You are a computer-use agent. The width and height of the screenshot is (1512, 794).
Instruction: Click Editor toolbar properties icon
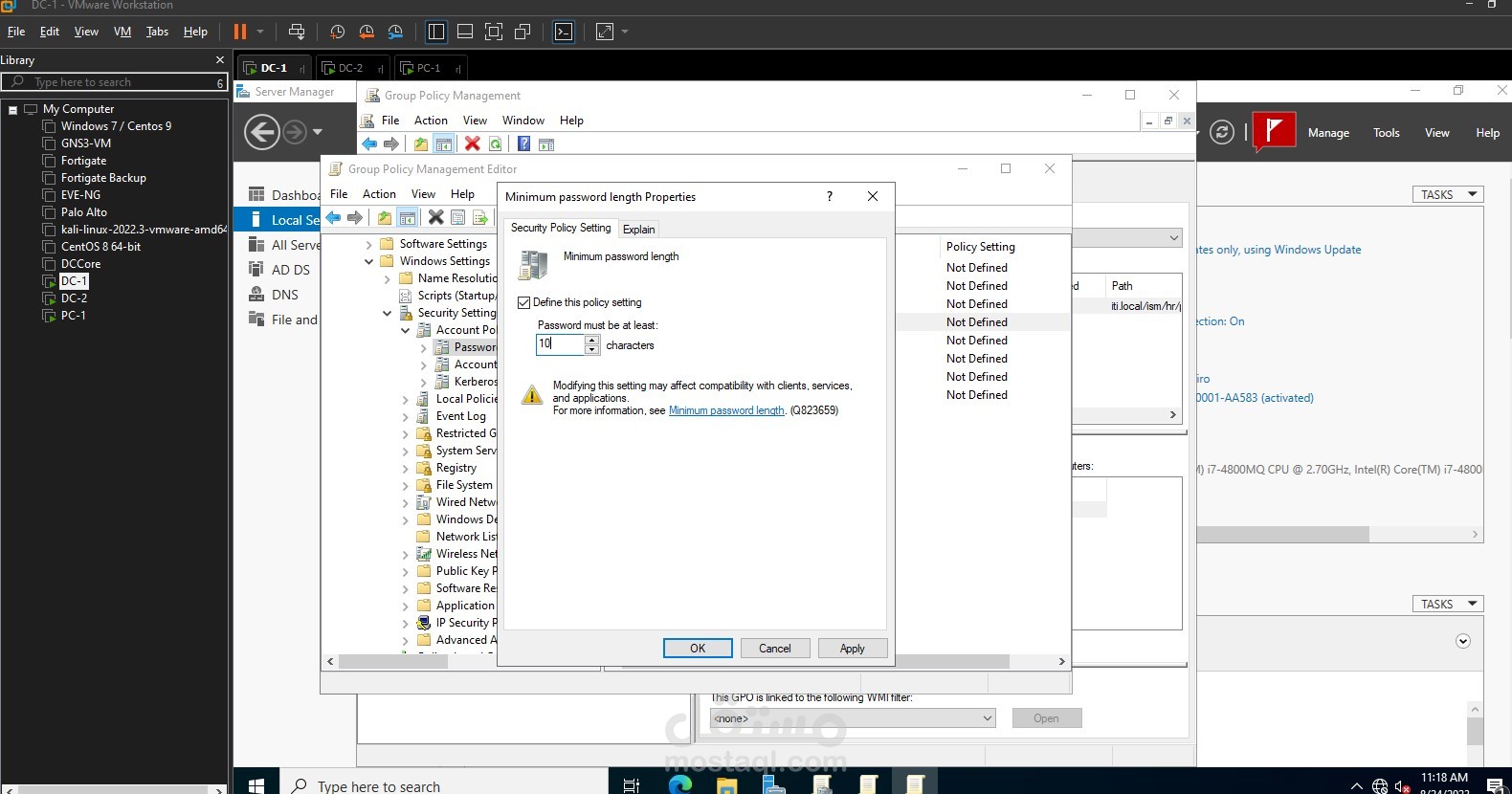click(x=457, y=218)
